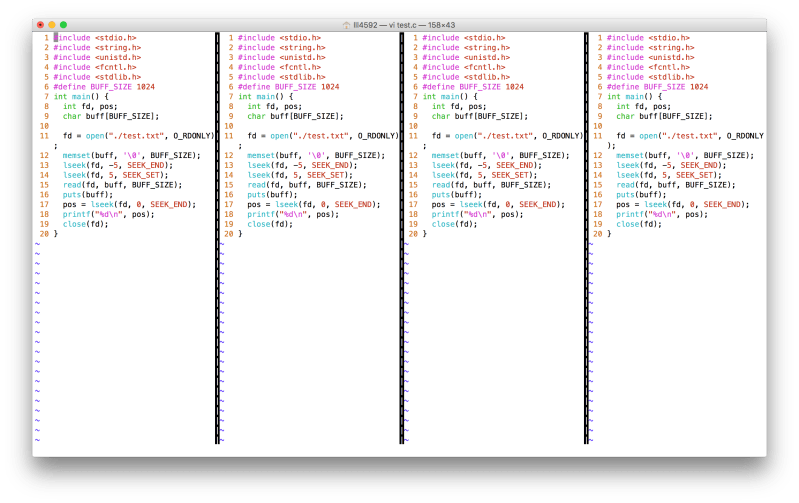Click closing brace on line 20, rightmost pane
Viewport: 799px width, 503px height.
click(x=609, y=234)
